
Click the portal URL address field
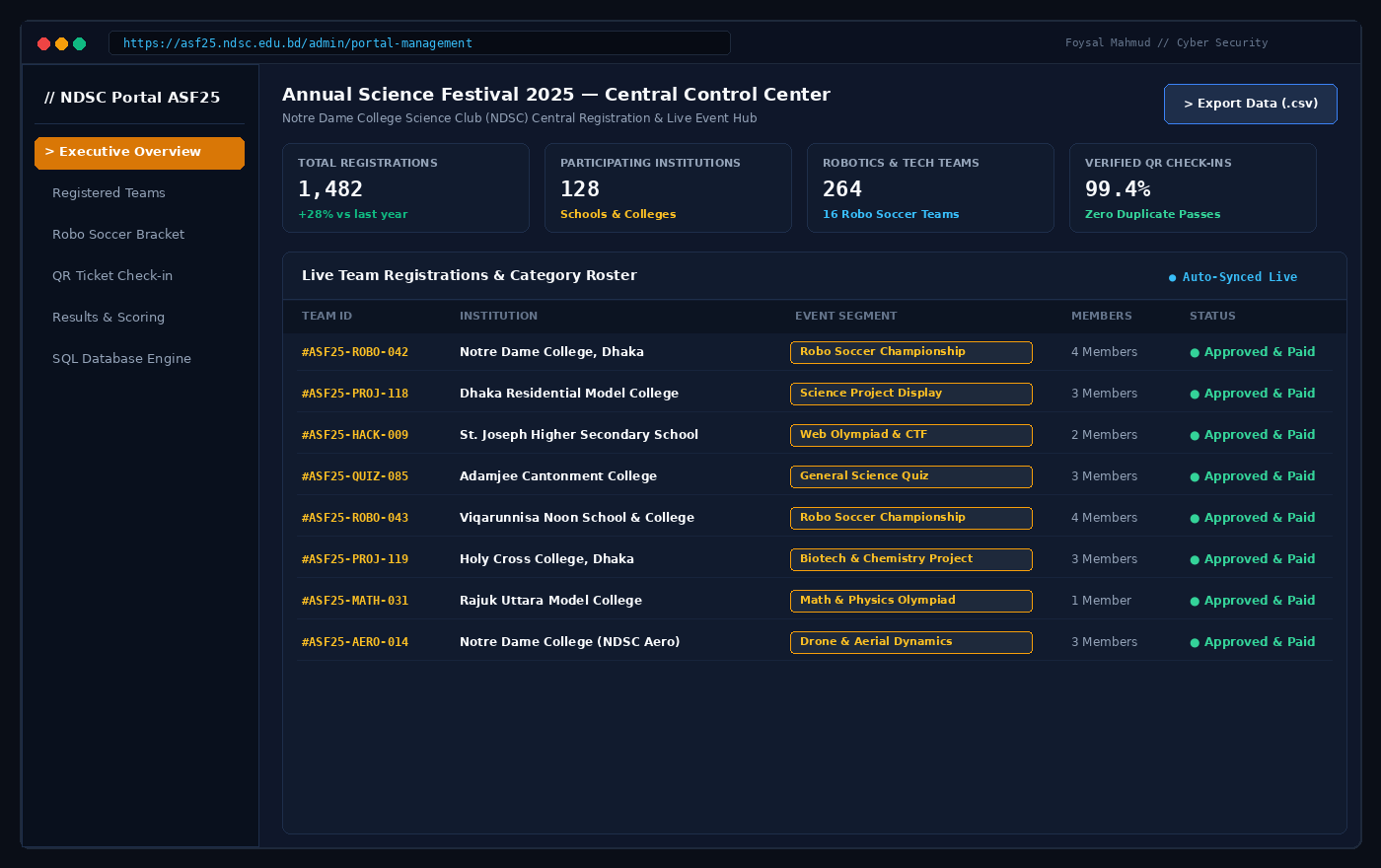[419, 43]
